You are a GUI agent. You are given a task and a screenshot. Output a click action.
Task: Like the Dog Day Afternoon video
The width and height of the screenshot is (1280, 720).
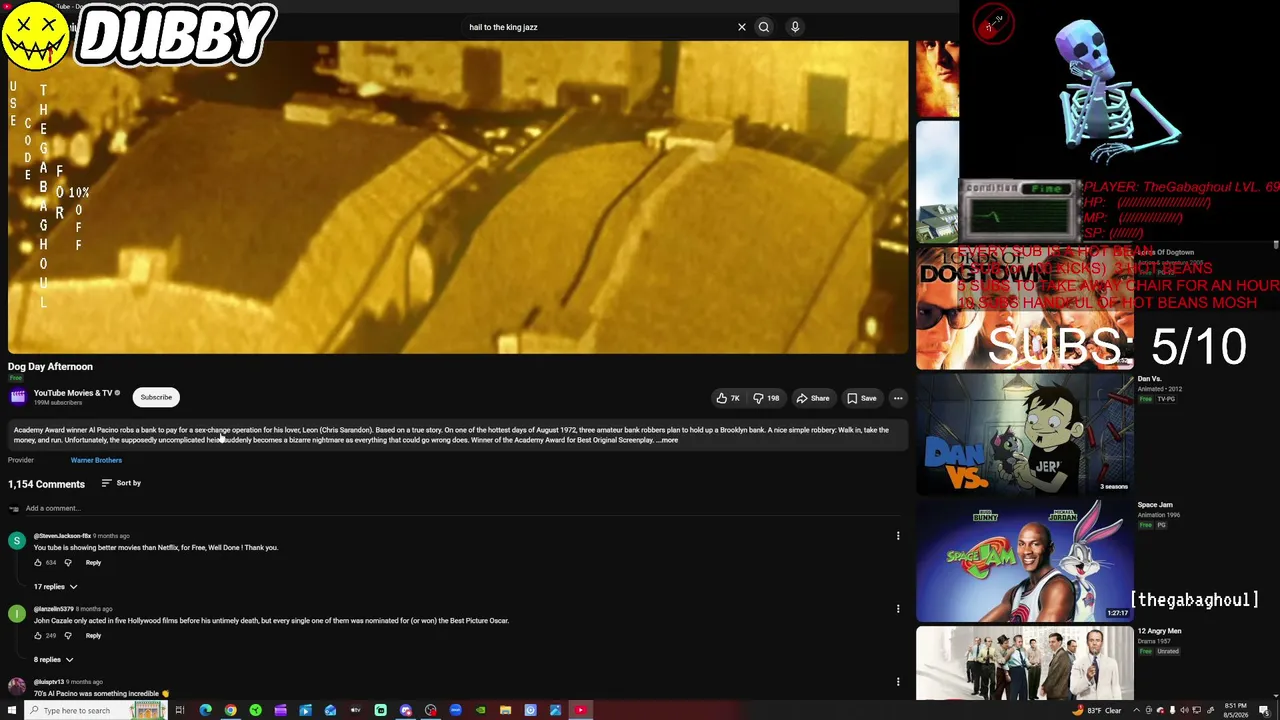728,398
